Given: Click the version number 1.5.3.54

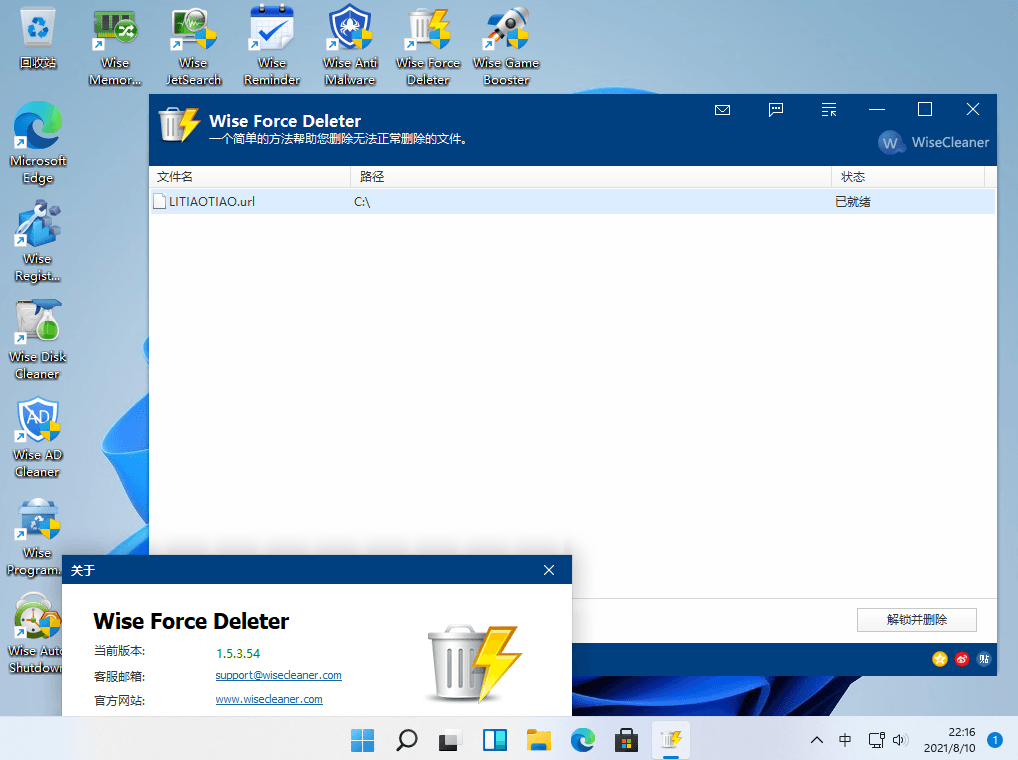Looking at the screenshot, I should coord(238,654).
